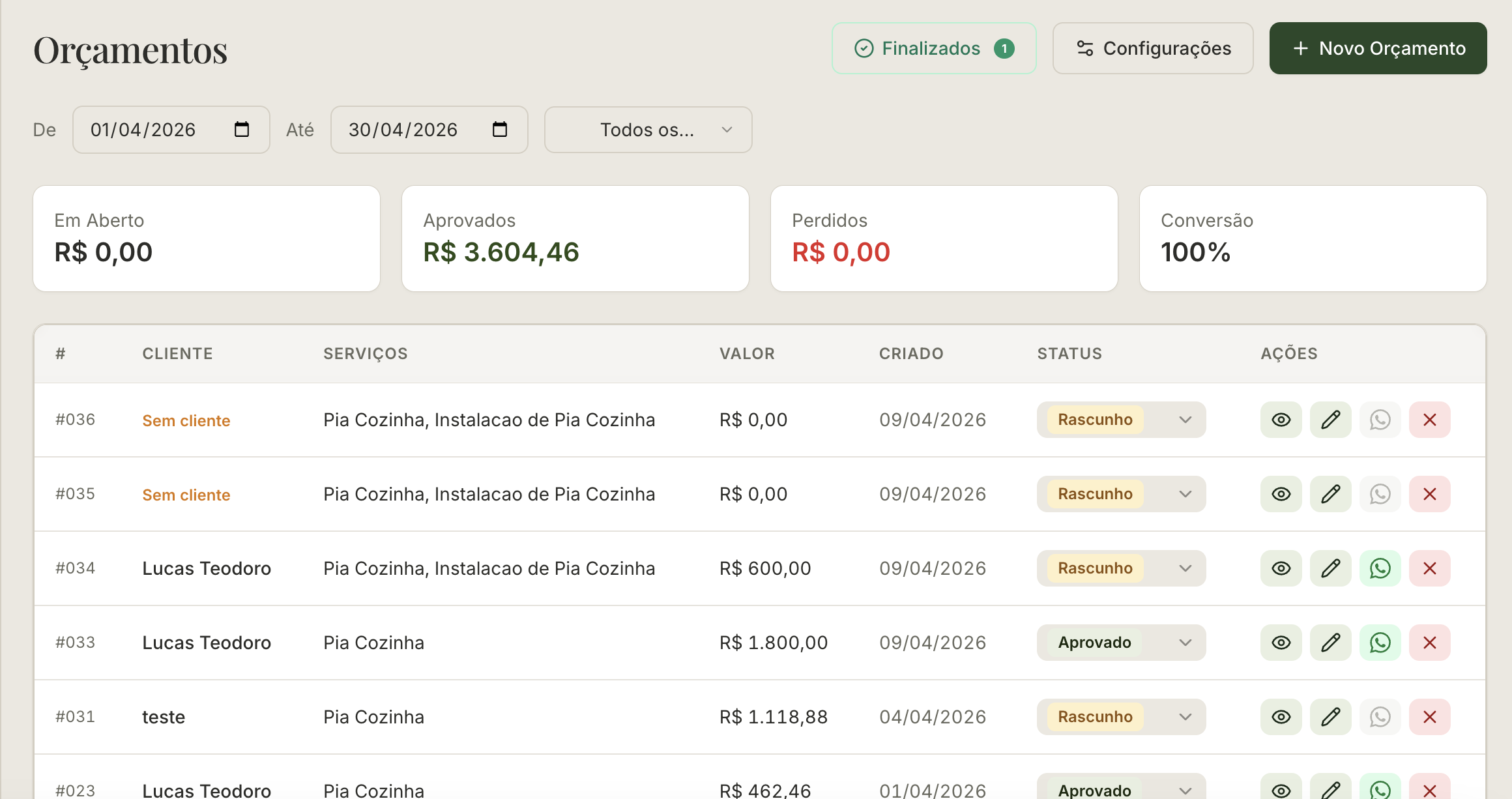Viewport: 1512px width, 799px height.
Task: Click client Lucas Teodoro in row #033
Action: [x=207, y=643]
